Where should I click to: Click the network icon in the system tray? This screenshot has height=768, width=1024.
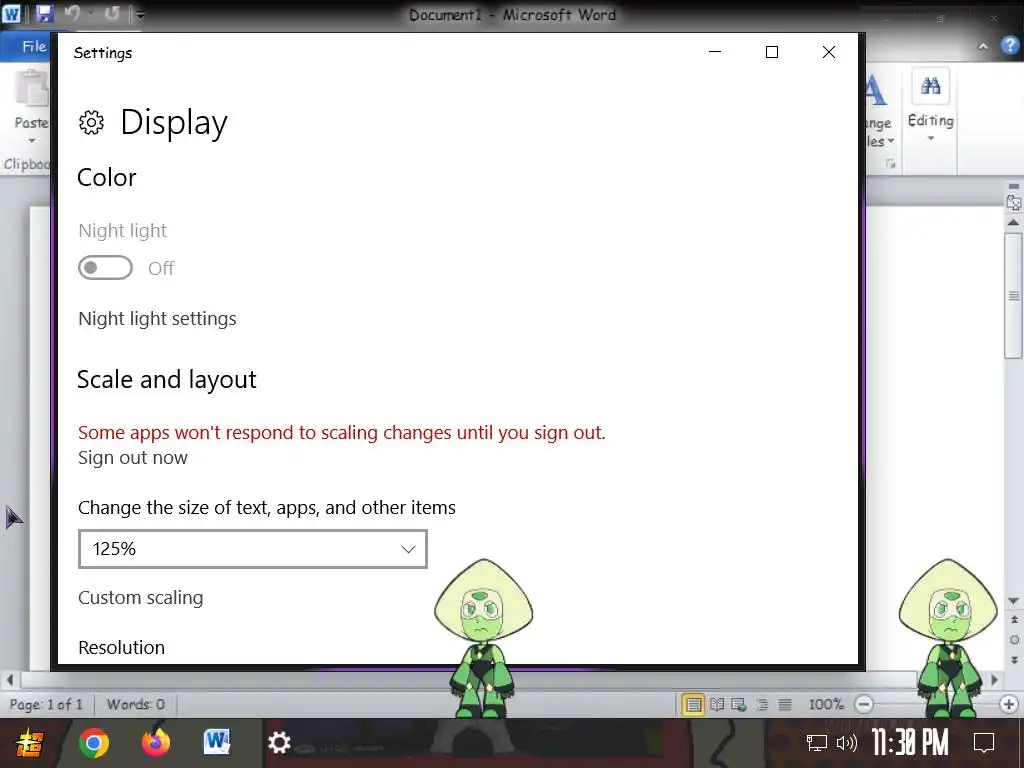coord(816,743)
